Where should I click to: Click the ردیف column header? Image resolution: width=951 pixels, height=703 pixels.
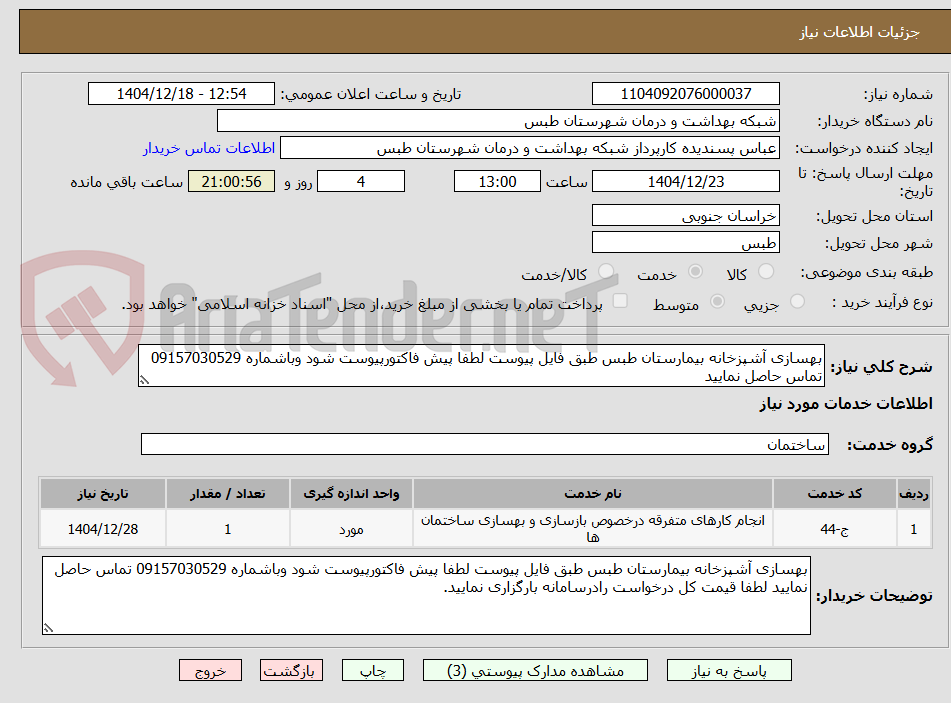tap(913, 494)
